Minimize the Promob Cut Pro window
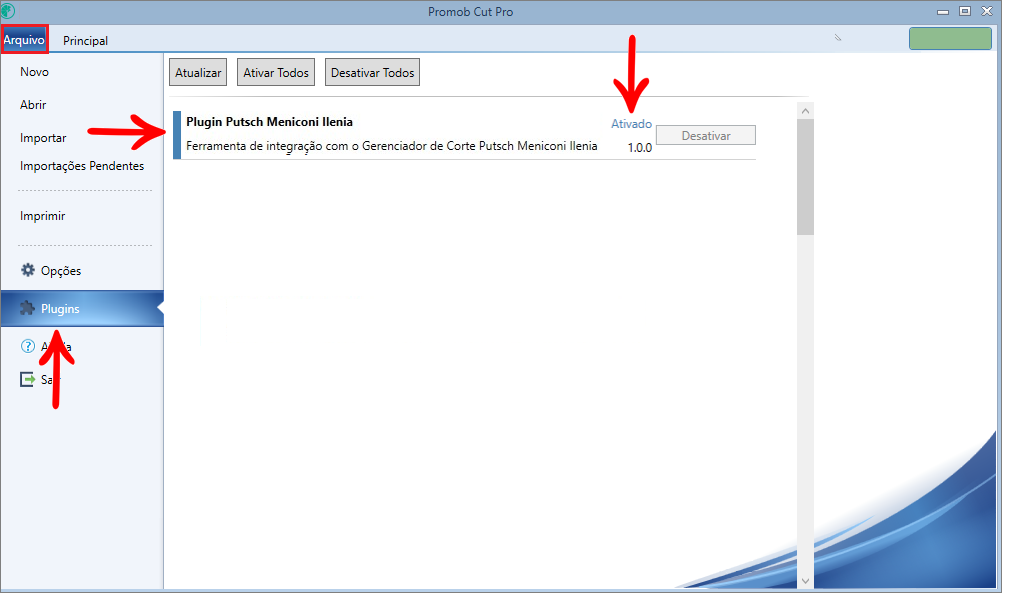The height and width of the screenshot is (603, 1012). 943,12
